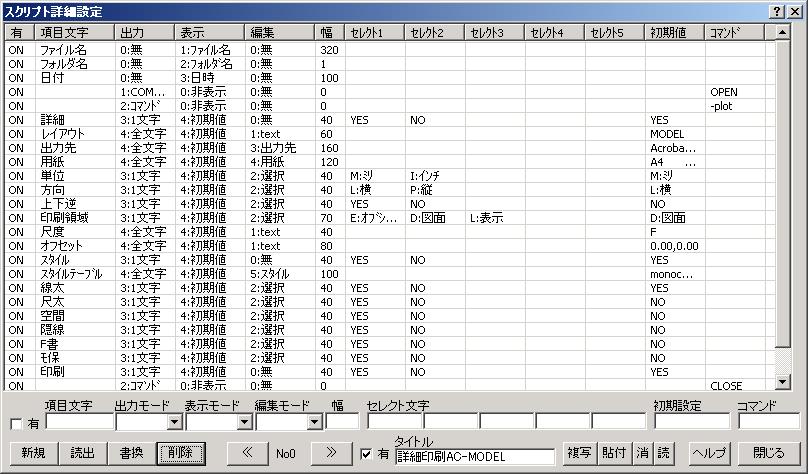The height and width of the screenshot is (474, 808).
Task: Toggle the 有 checkbox next to タイトル
Action: (x=367, y=456)
